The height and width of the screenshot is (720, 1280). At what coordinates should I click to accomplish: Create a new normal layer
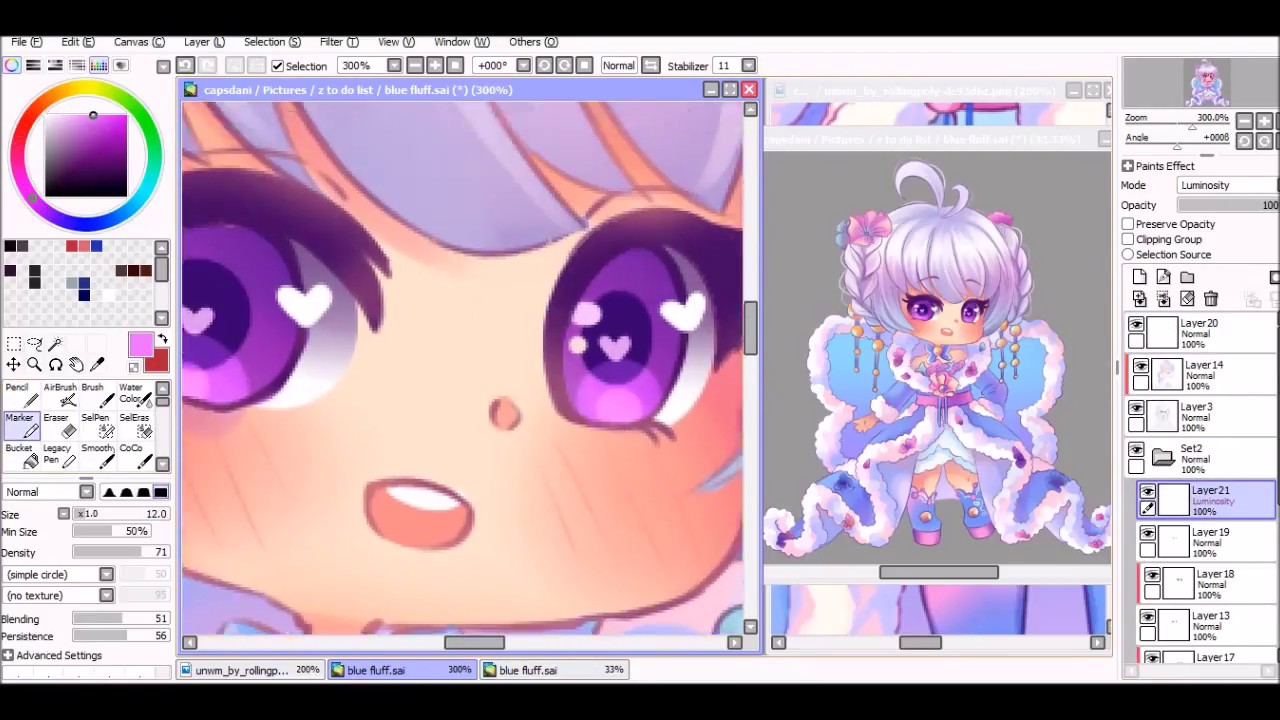1140,277
